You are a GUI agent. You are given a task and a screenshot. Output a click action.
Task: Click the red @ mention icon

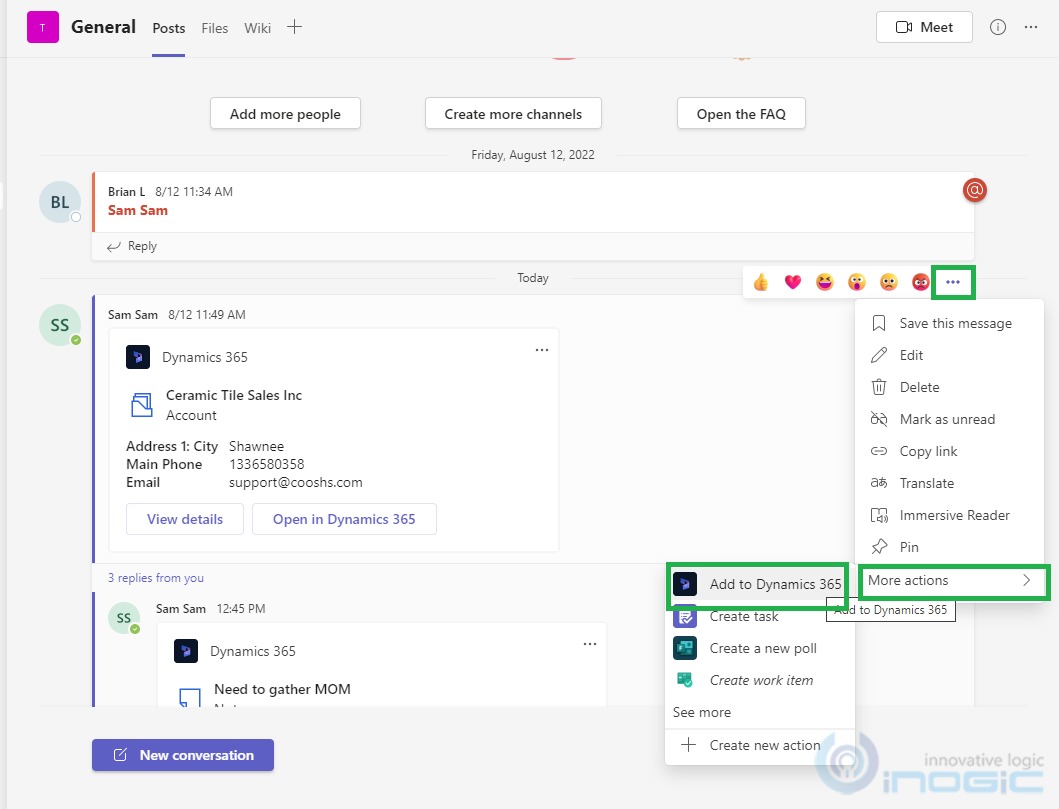pos(975,190)
